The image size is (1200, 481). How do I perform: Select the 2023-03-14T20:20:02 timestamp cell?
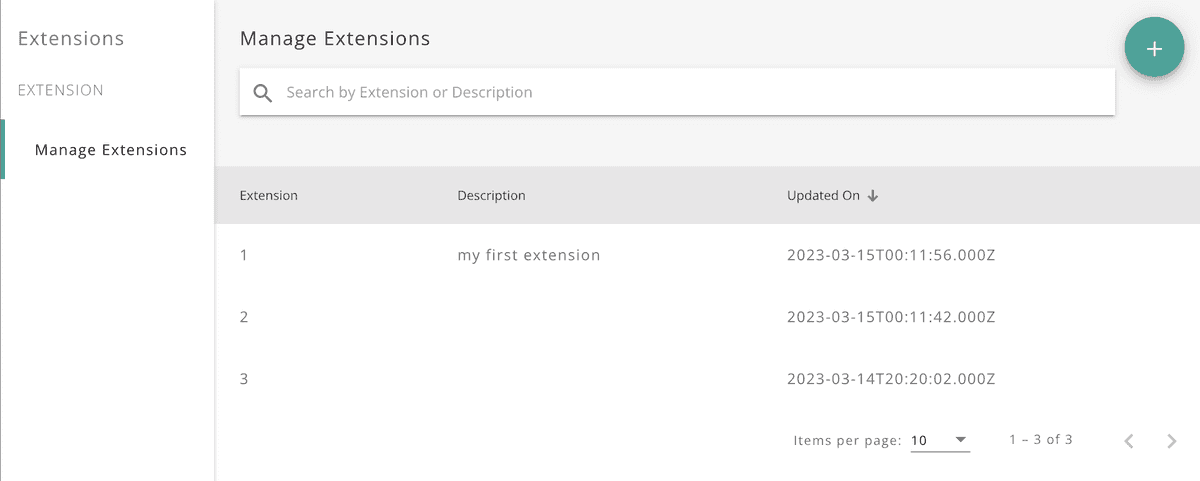pyautogui.click(x=891, y=379)
